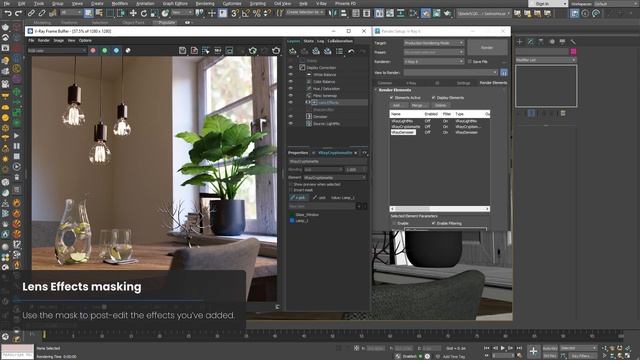Undo layer change in Layers toolbar
Viewport: 640px width, 360px height.
(351, 51)
